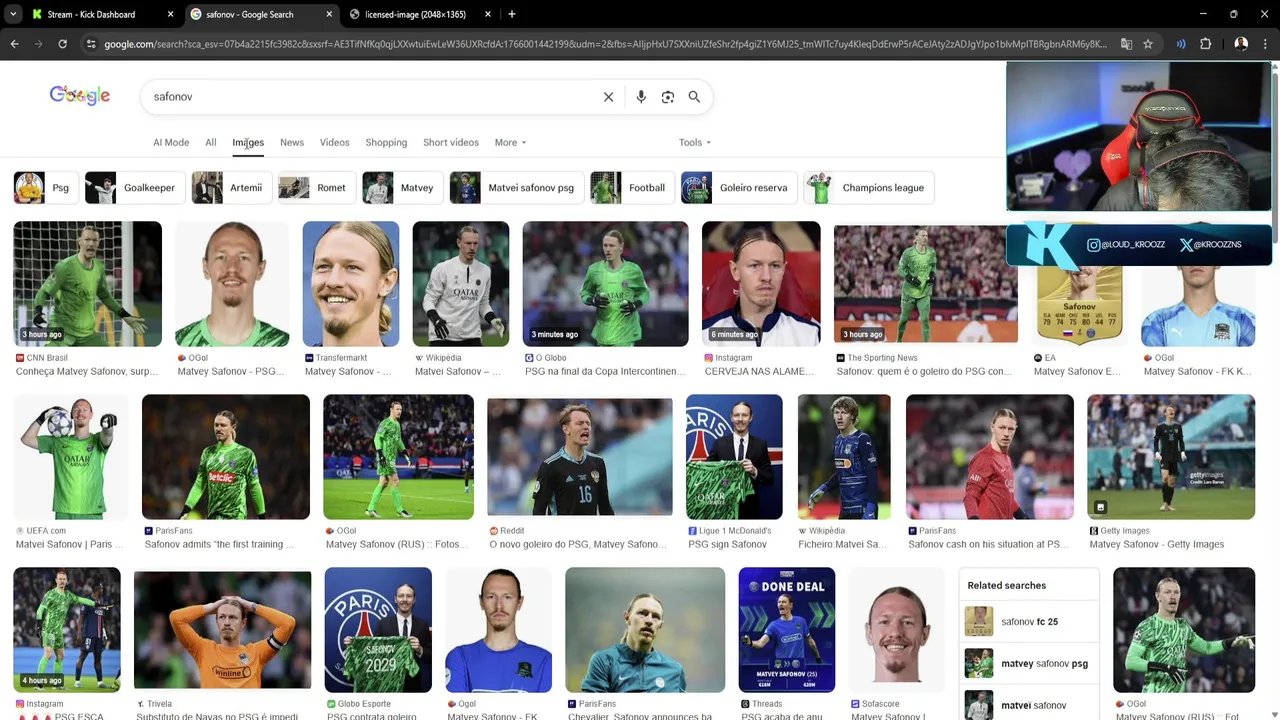1280x720 pixels.
Task: Filter by Matvei safonov psg chip
Action: 517,188
